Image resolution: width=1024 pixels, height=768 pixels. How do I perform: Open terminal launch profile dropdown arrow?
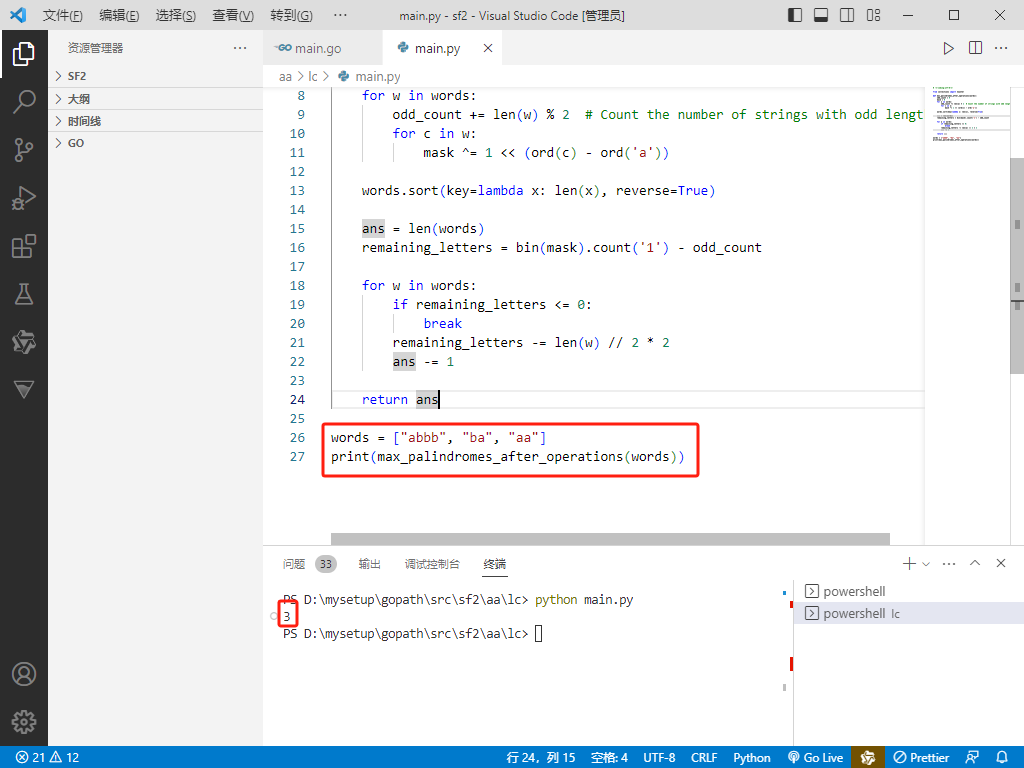tap(926, 564)
